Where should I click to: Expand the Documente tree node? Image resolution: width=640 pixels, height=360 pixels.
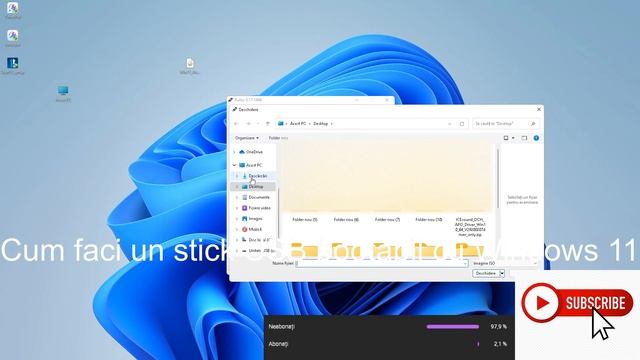click(237, 197)
